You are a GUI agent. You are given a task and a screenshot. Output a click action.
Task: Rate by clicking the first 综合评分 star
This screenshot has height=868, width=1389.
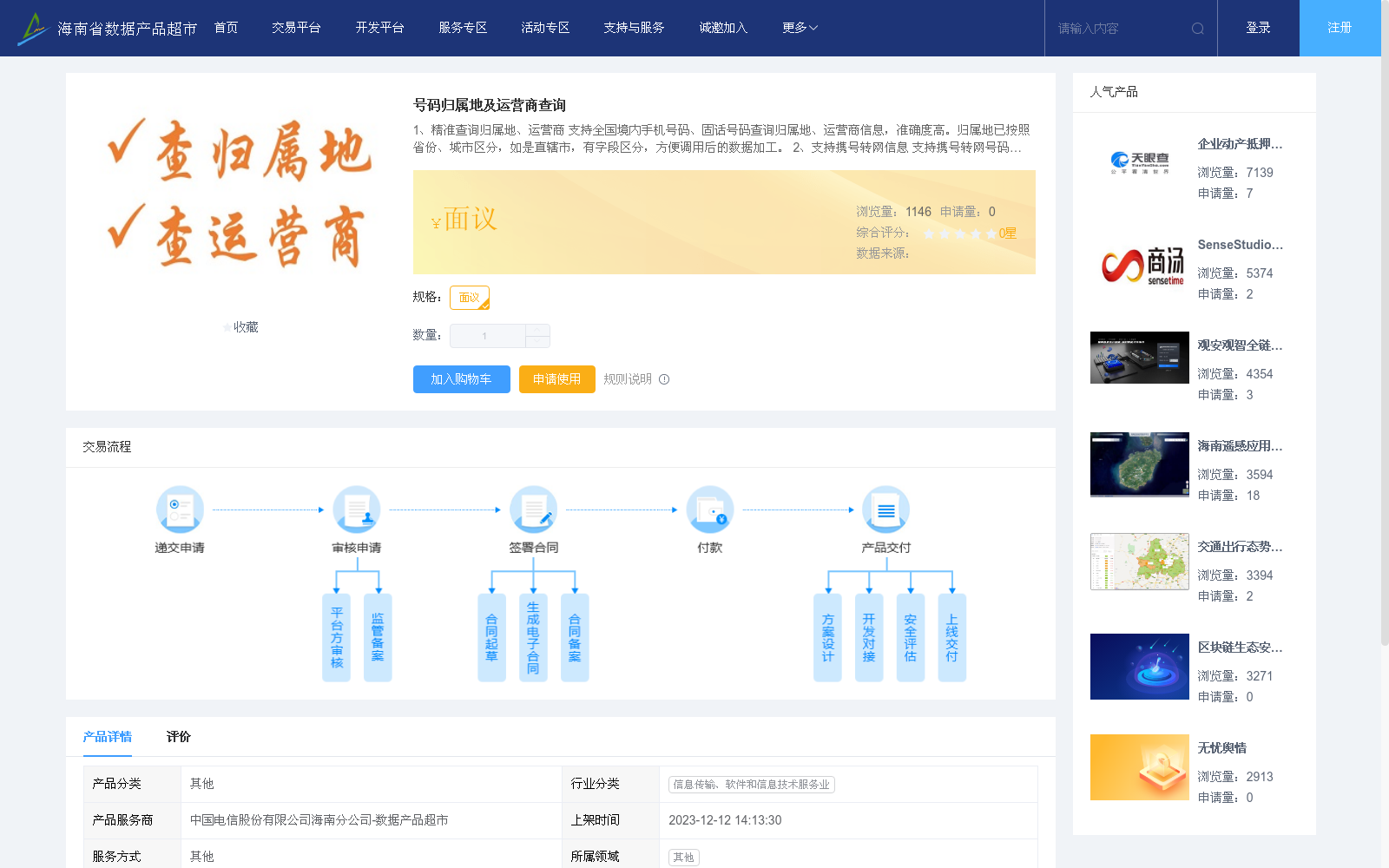click(x=929, y=233)
